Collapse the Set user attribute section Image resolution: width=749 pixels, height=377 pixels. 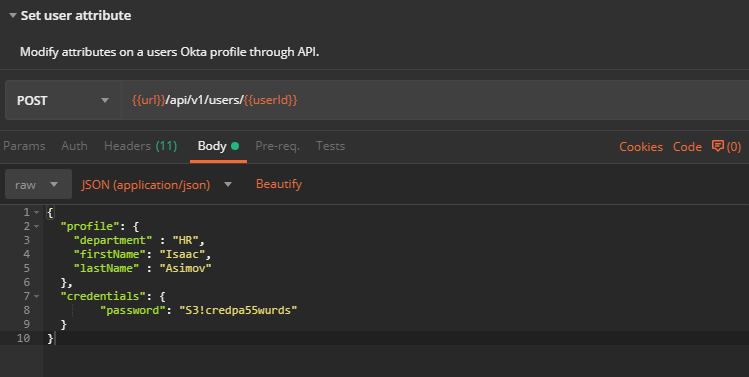pos(12,15)
